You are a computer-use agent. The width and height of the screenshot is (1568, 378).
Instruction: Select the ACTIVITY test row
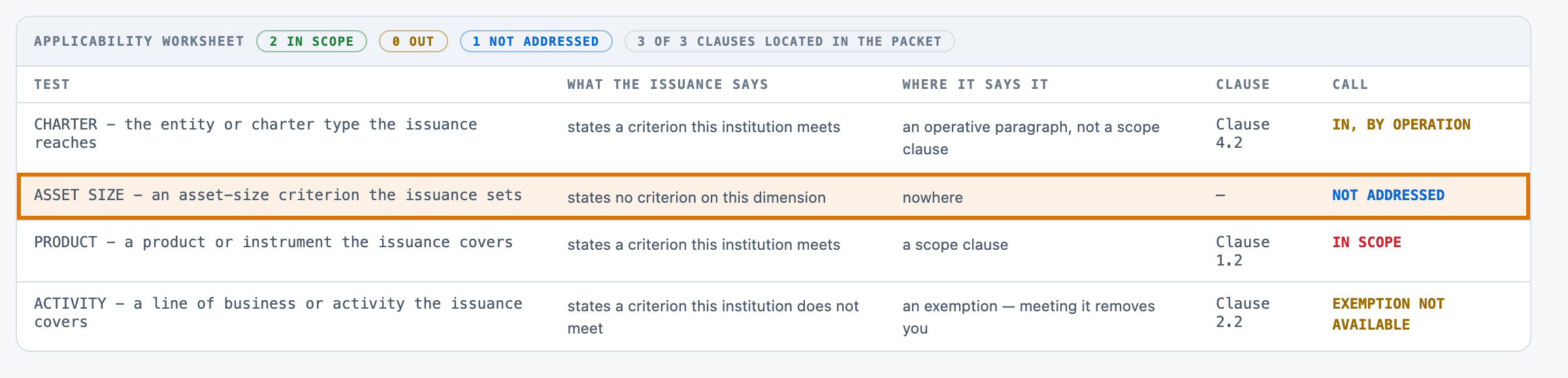coord(774,317)
